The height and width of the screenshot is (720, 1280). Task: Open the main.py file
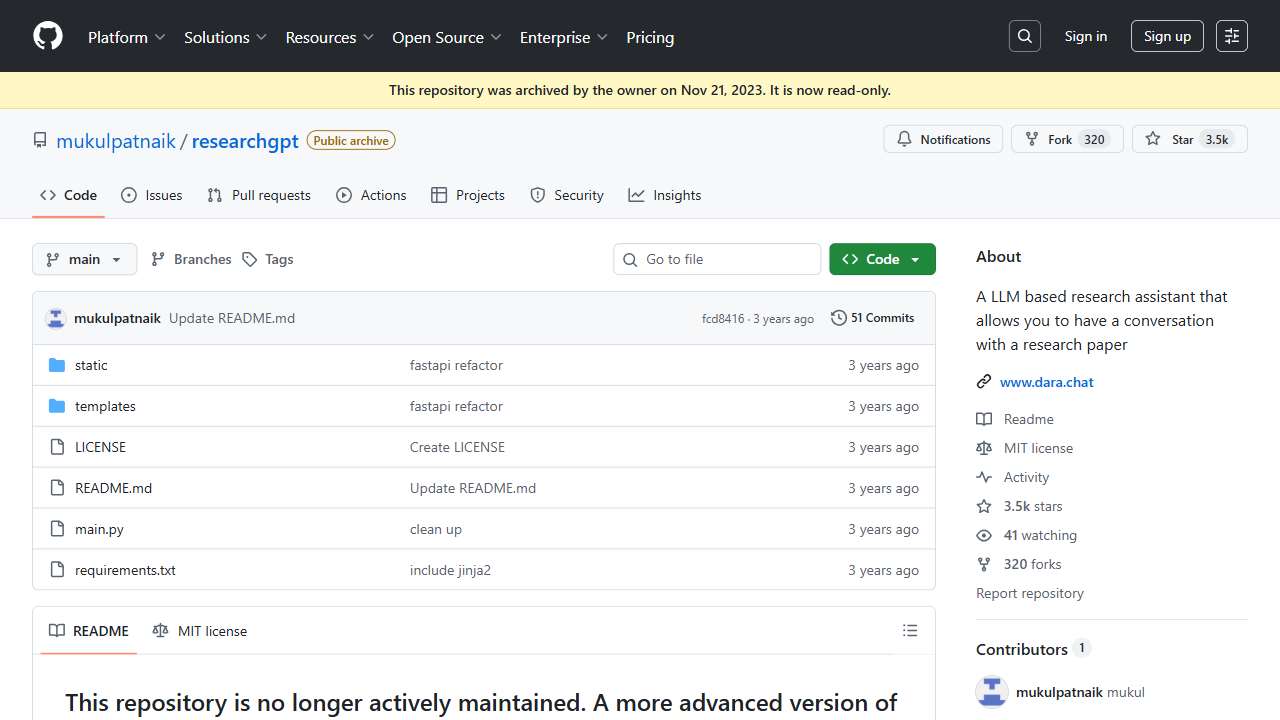[99, 529]
